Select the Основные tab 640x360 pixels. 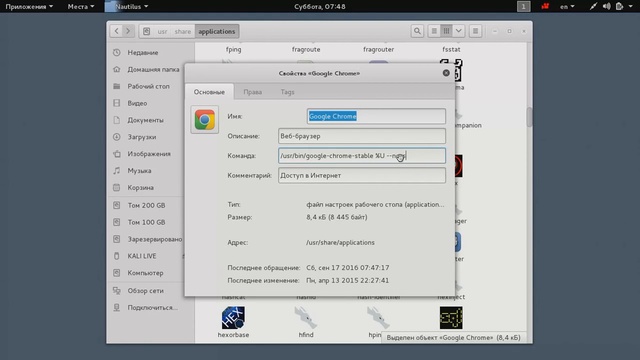click(x=209, y=92)
